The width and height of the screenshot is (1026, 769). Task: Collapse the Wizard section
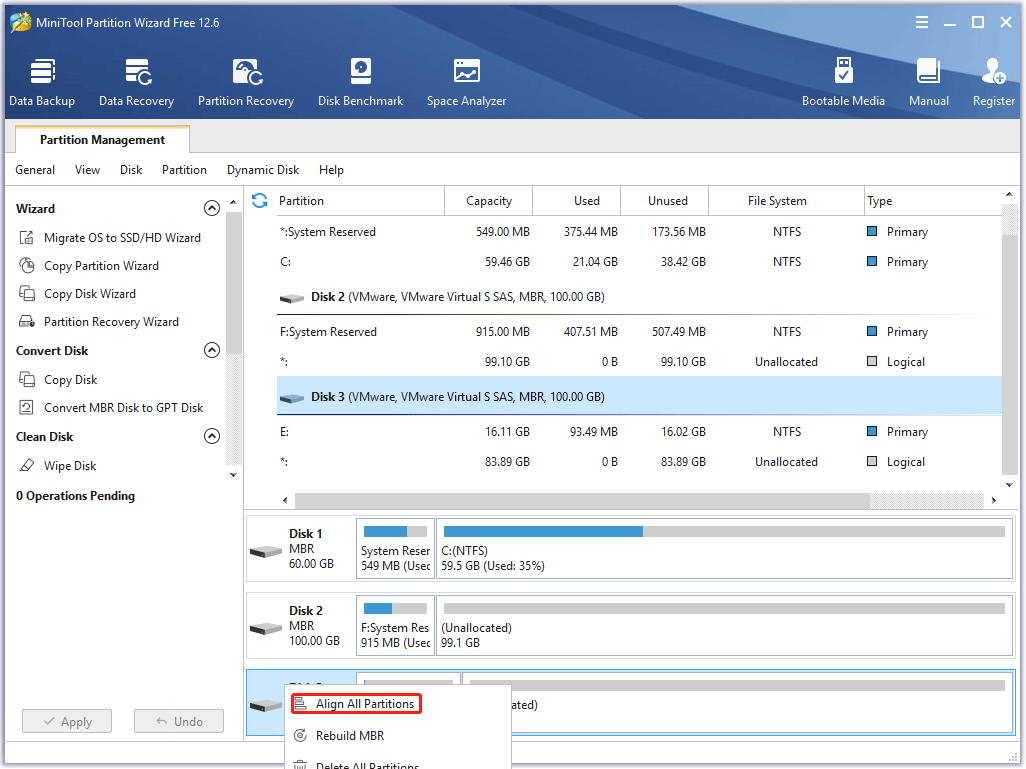click(211, 208)
